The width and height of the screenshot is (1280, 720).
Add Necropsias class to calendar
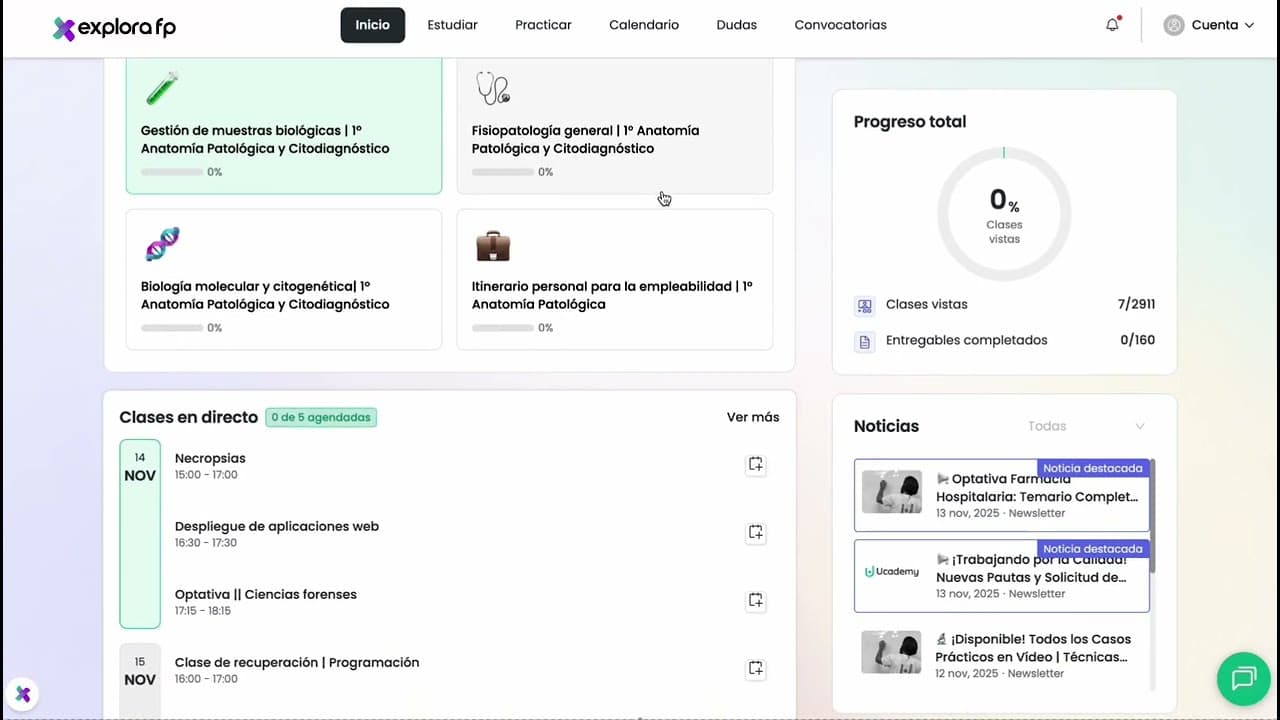756,464
